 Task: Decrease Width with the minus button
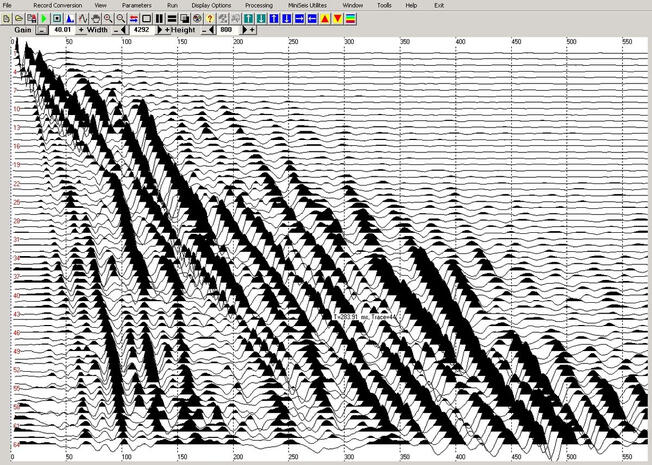(114, 30)
